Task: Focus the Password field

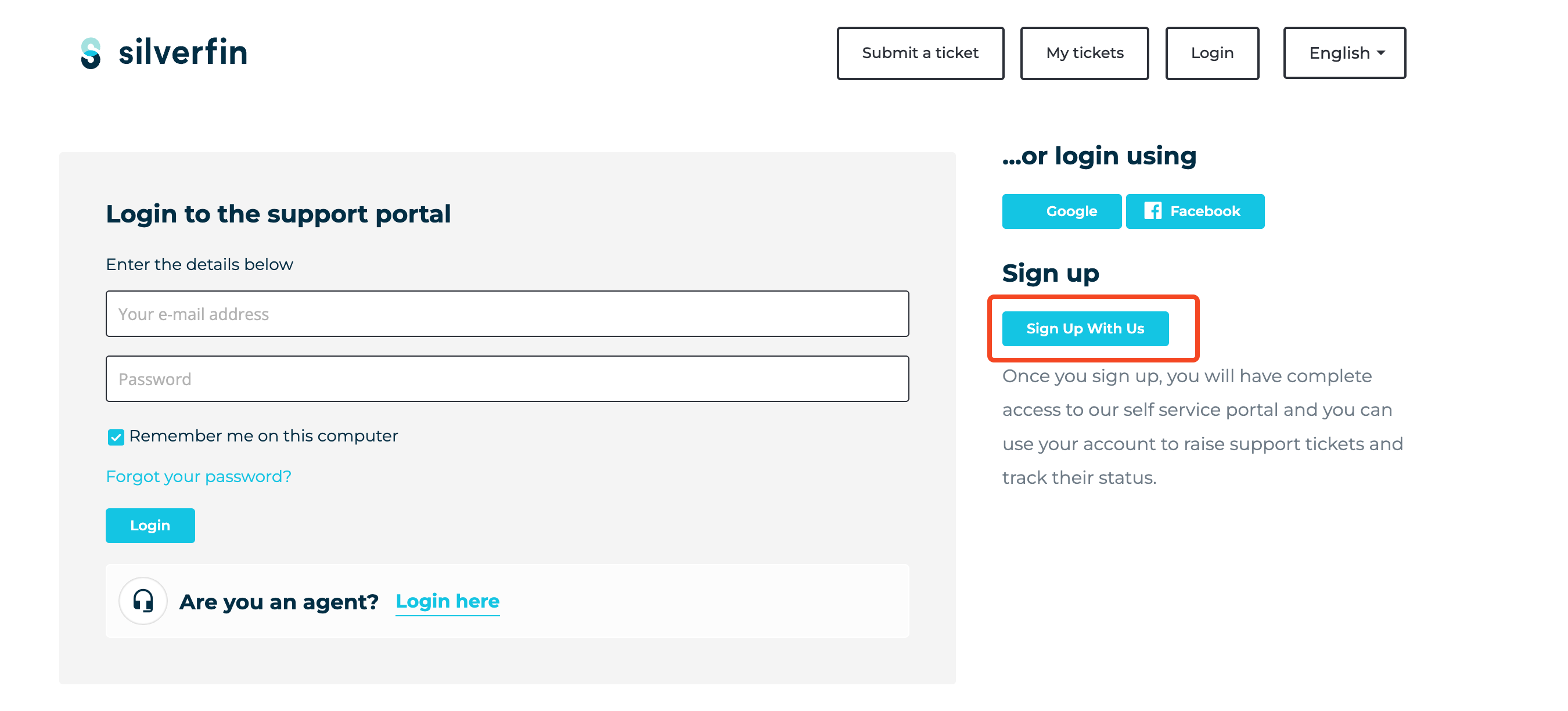Action: coord(507,379)
